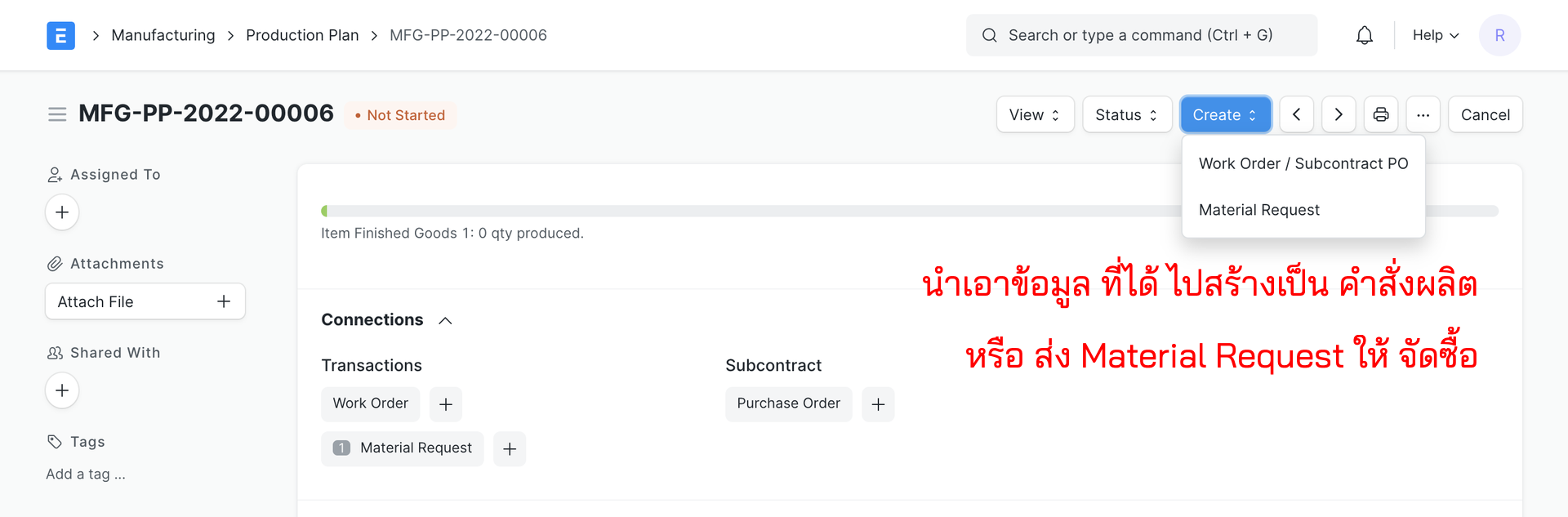Viewport: 1568px width, 517px height.
Task: Print the production plan document
Action: tap(1381, 114)
